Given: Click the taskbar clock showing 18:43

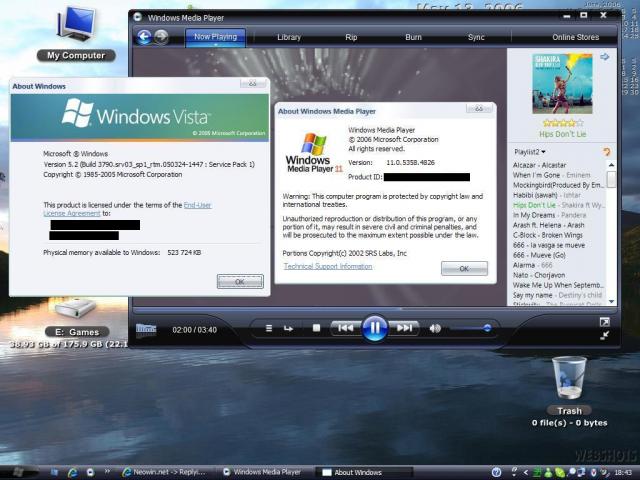Looking at the screenshot, I should tap(623, 472).
